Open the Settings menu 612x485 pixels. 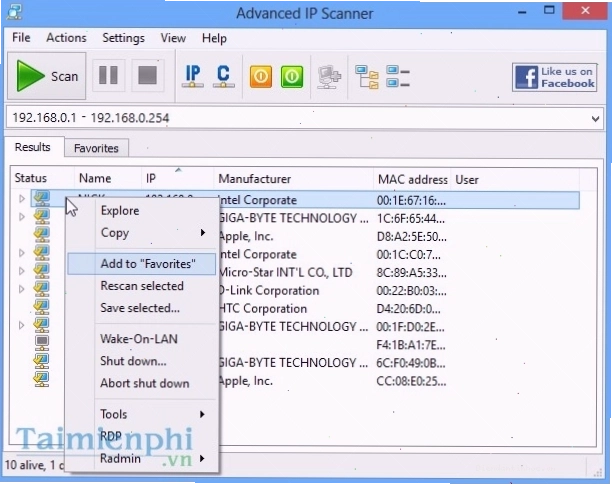tap(123, 38)
